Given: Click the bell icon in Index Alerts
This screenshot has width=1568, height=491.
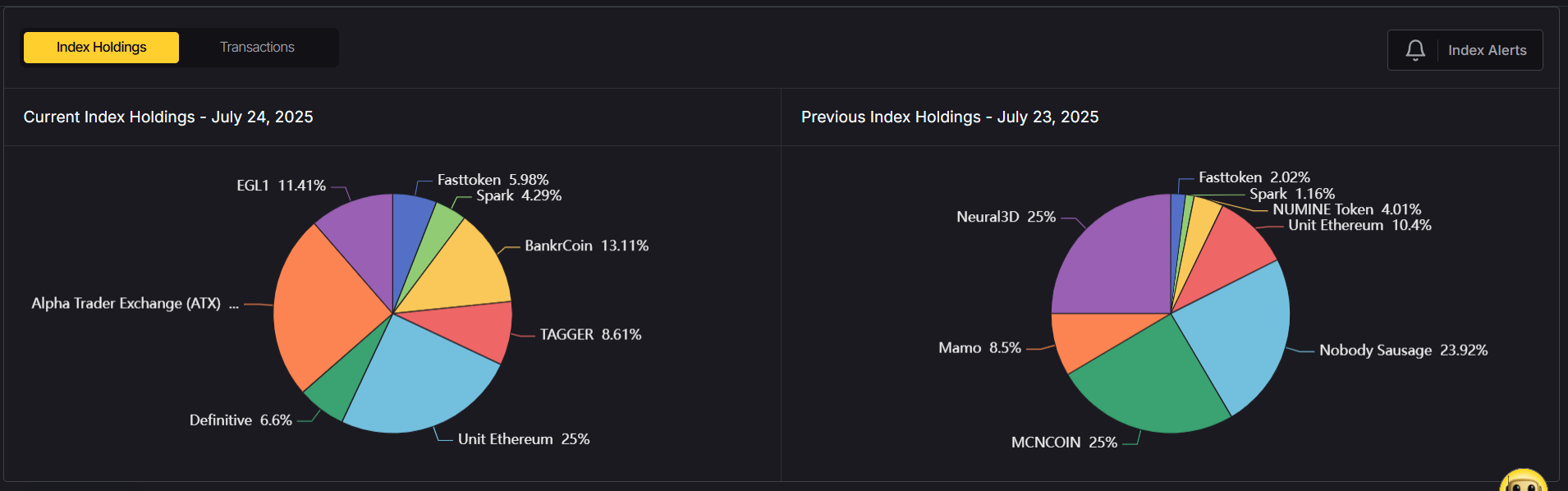Looking at the screenshot, I should [x=1414, y=50].
